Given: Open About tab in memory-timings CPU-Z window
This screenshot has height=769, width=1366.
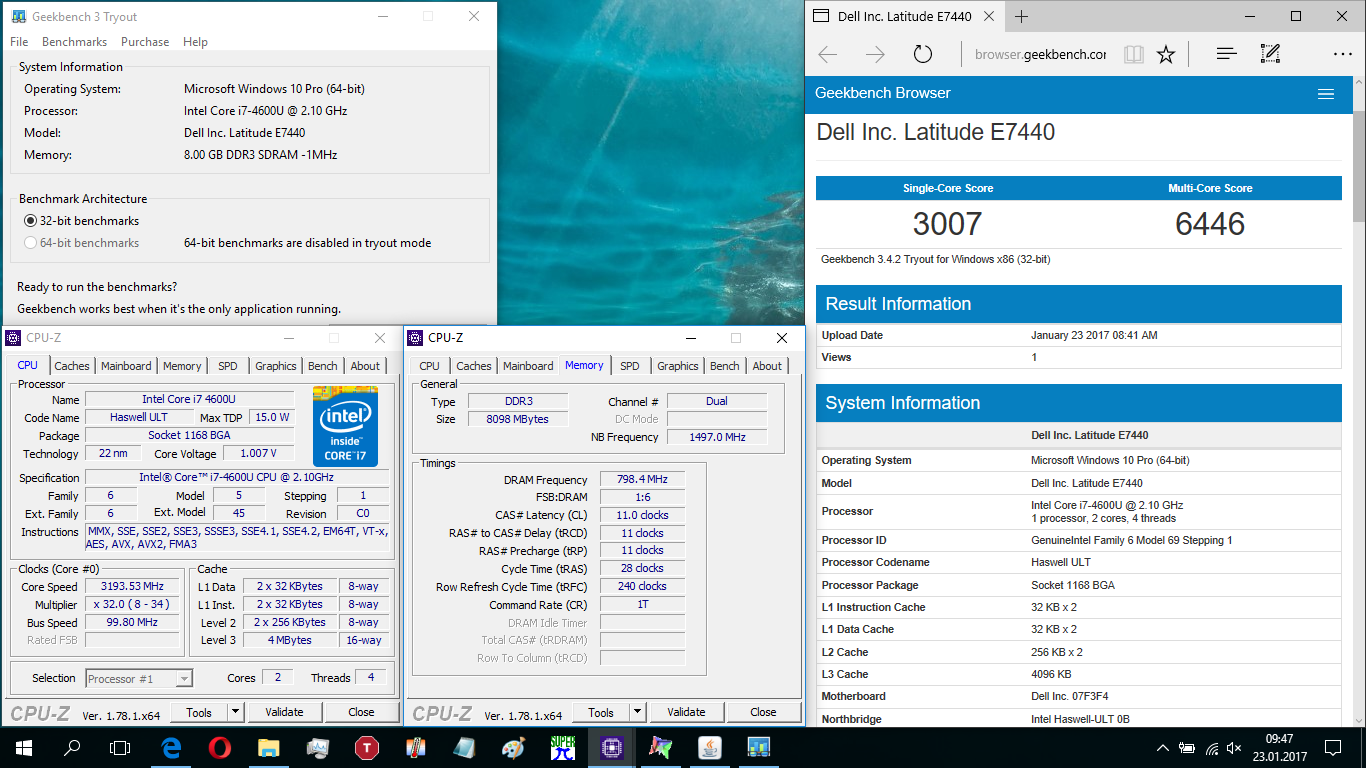Looking at the screenshot, I should pyautogui.click(x=767, y=366).
